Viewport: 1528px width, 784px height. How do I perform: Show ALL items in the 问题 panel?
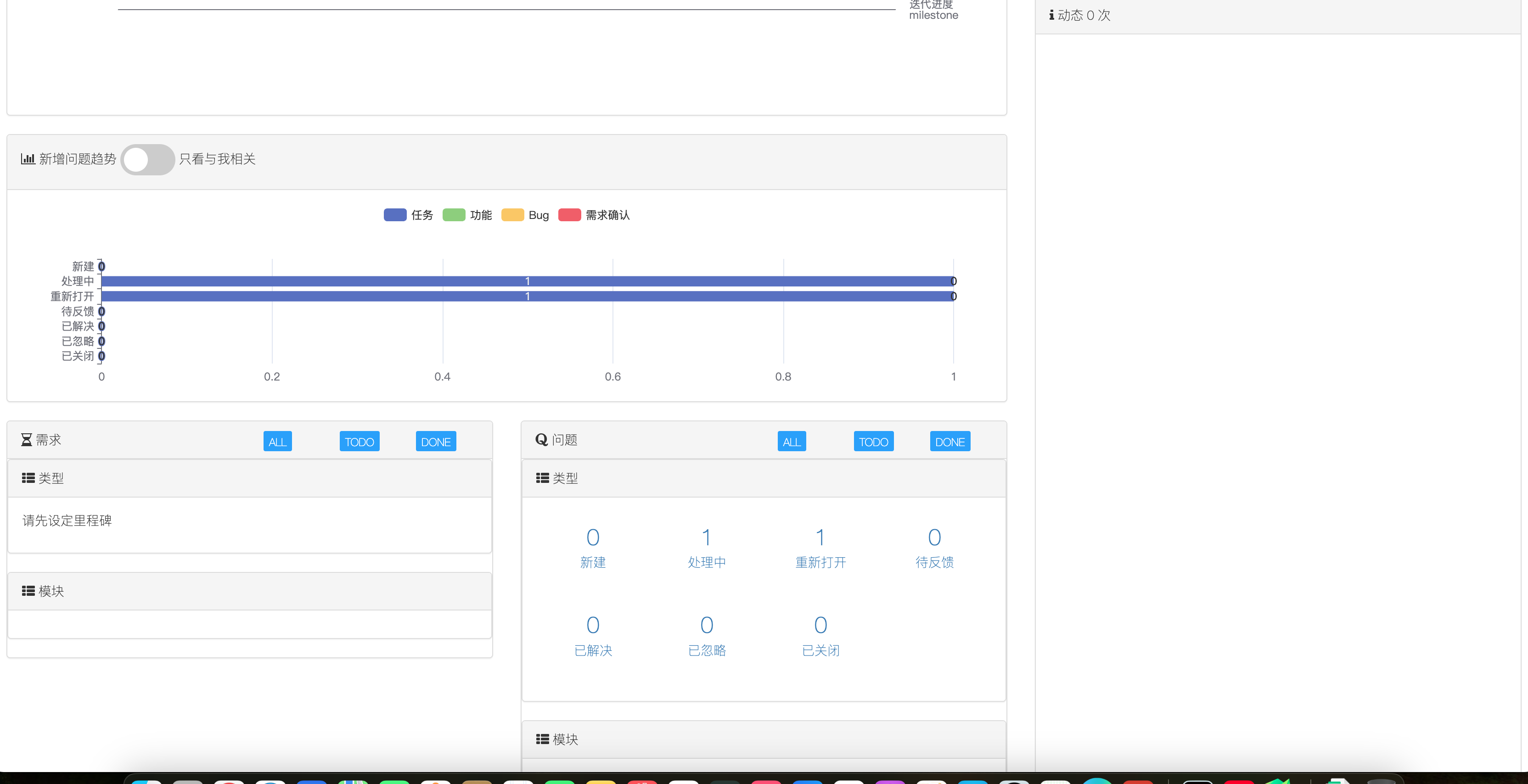(x=792, y=441)
